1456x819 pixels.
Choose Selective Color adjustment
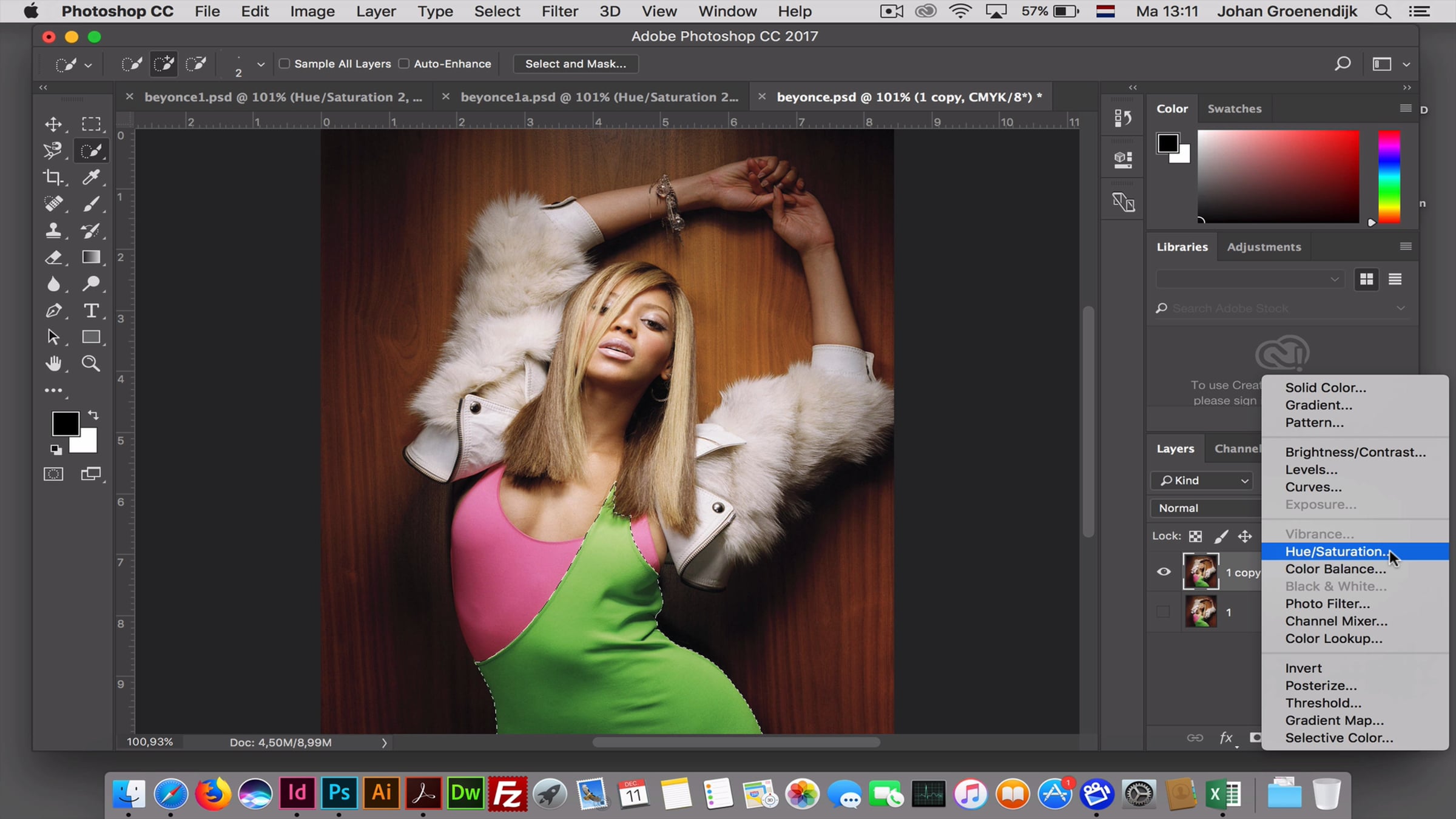click(1339, 738)
